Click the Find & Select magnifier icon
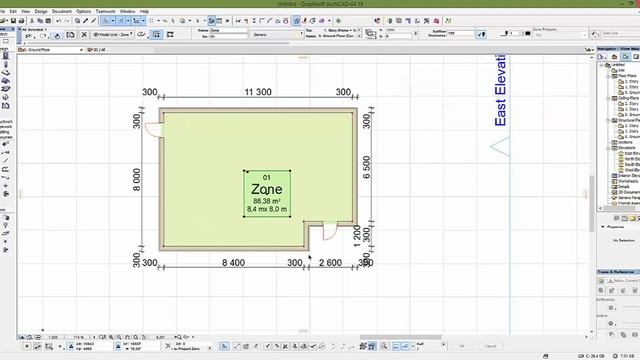Screen dimensions: 640x360 (x=77, y=21)
